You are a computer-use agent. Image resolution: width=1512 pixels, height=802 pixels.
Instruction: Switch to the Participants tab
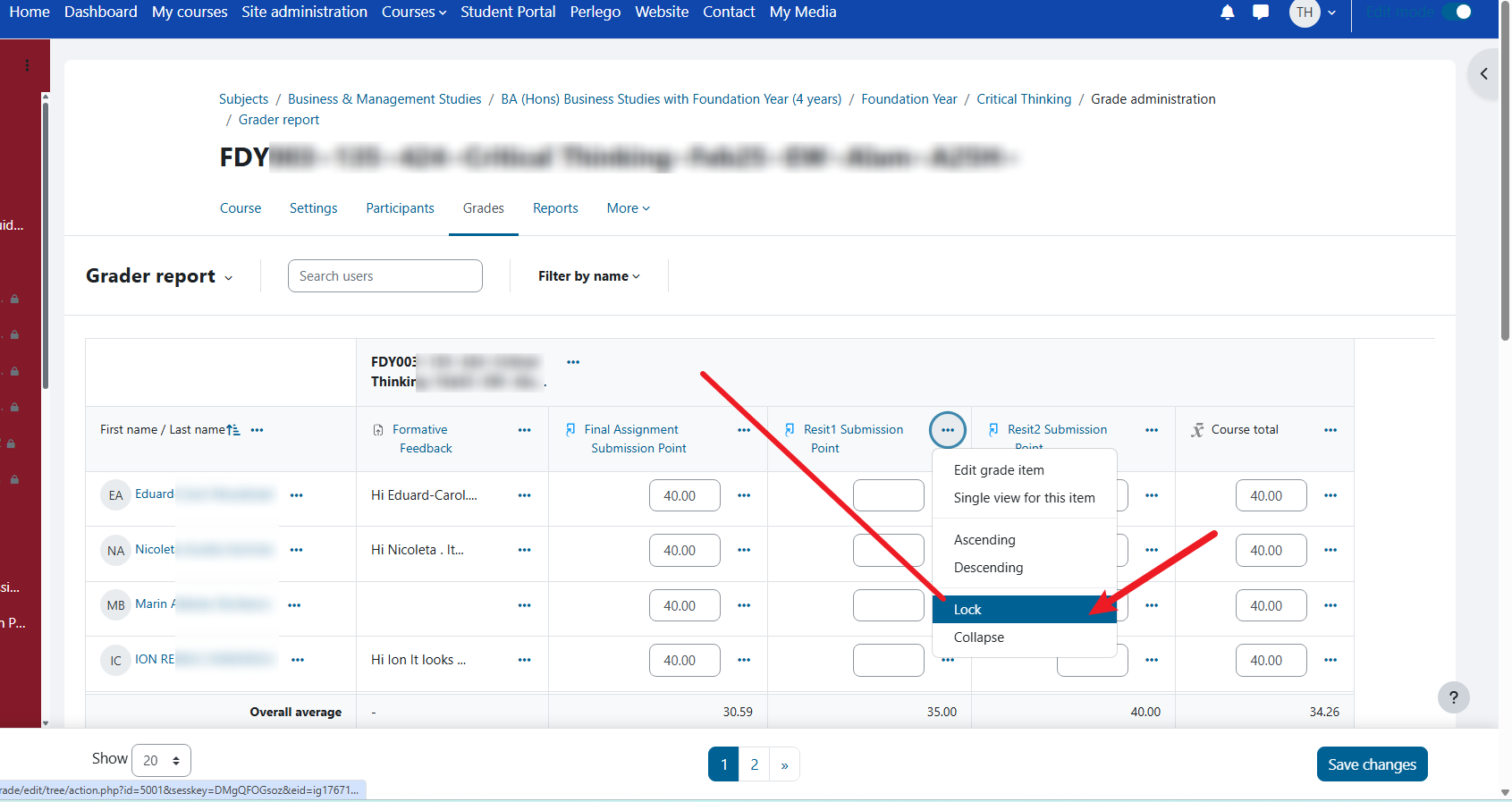[400, 208]
